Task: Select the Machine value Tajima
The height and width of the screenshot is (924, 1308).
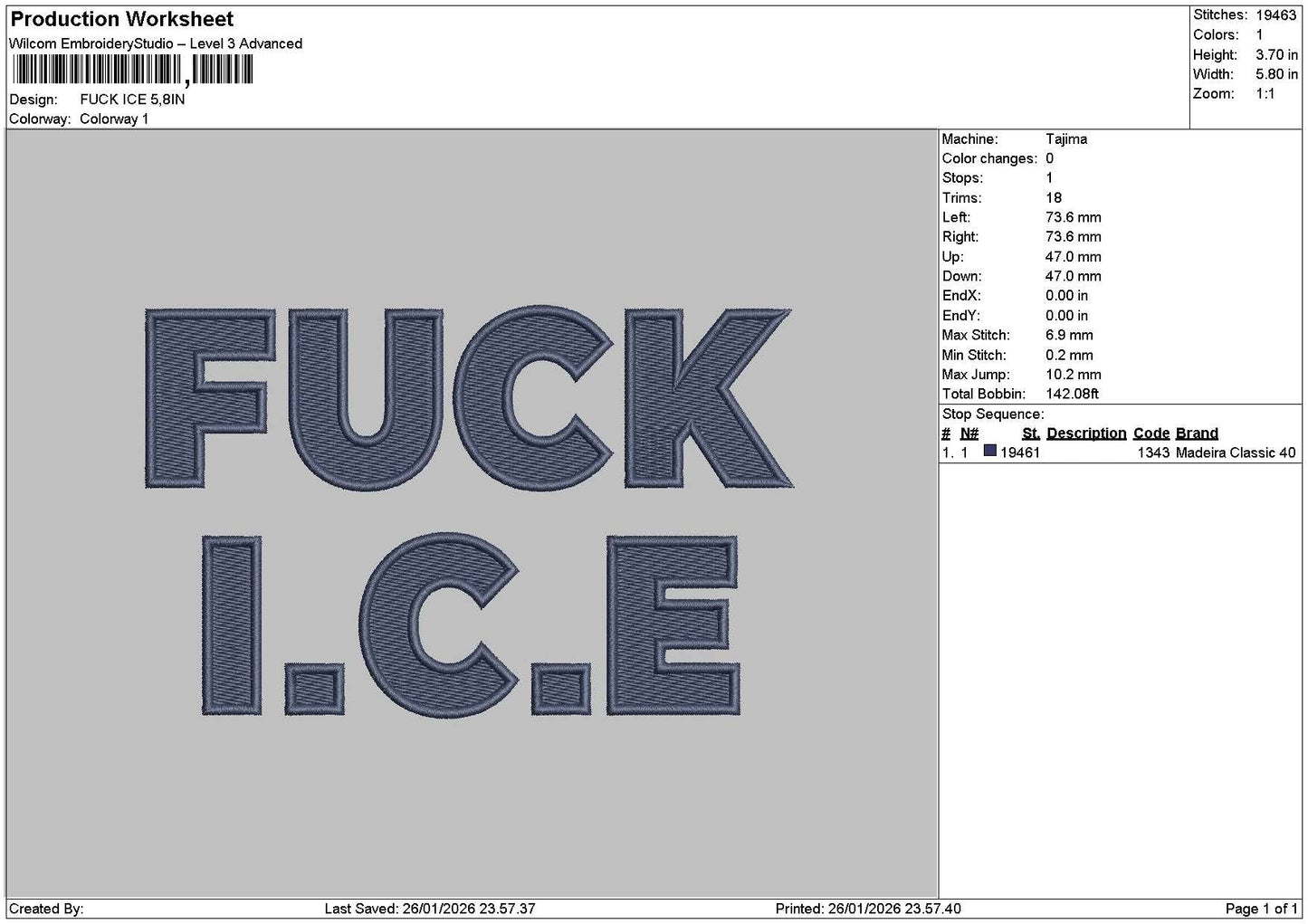Action: click(x=1066, y=139)
